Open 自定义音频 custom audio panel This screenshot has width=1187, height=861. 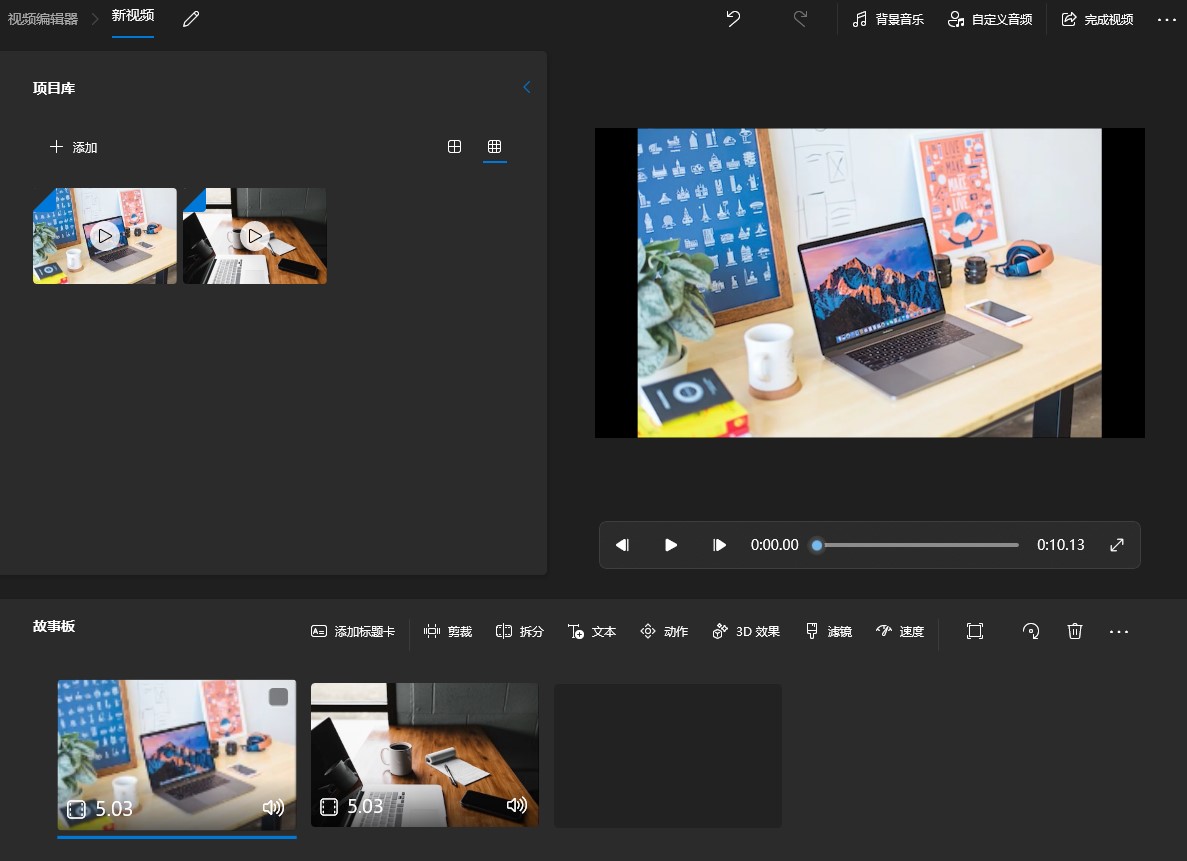(x=989, y=19)
